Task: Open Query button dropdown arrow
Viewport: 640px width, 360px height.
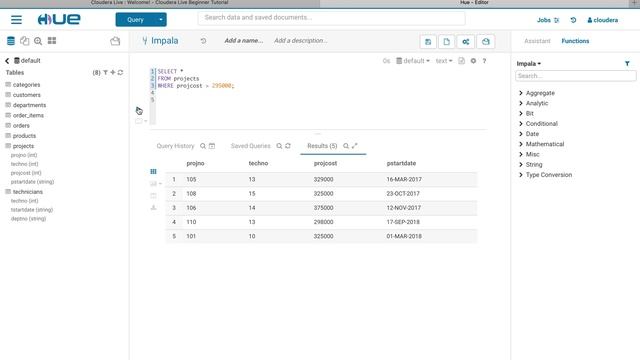Action: [x=161, y=20]
